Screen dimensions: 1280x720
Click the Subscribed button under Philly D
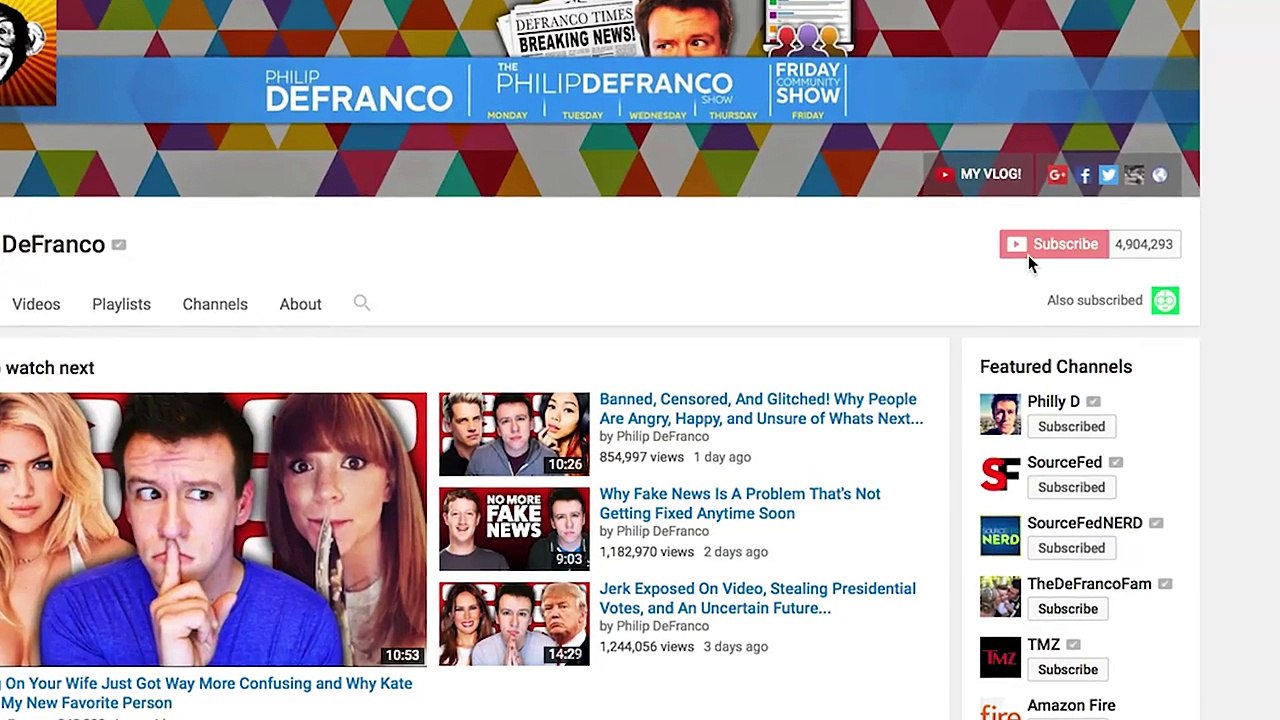coord(1071,427)
